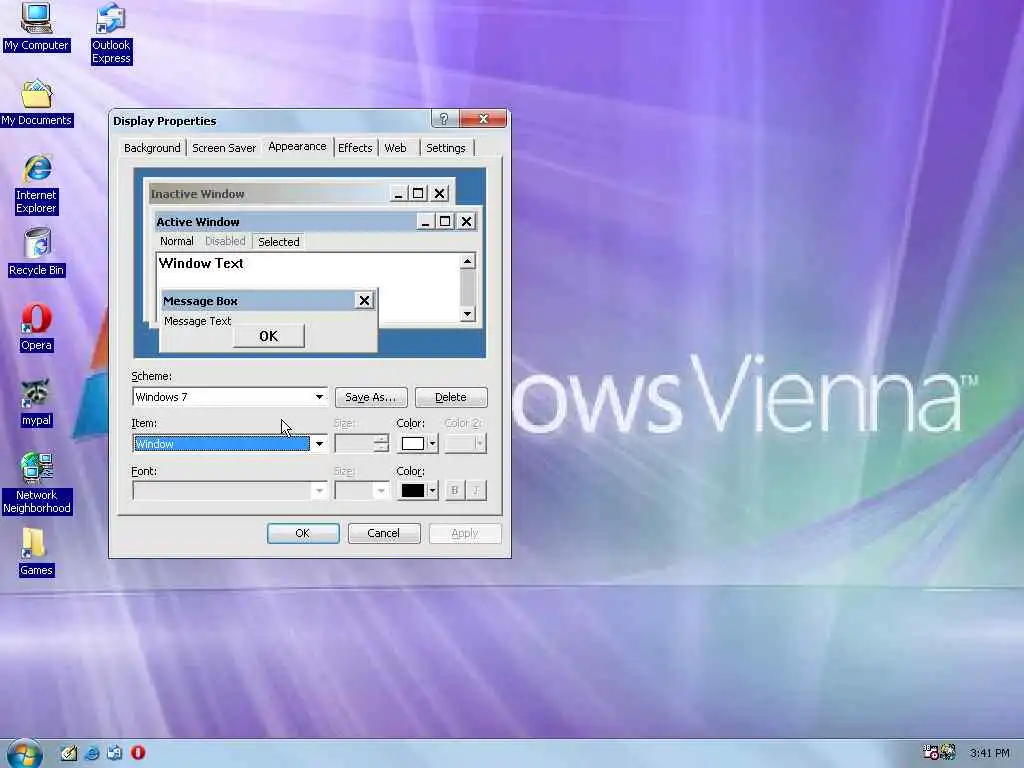Open Recycle Bin icon
1024x768 pixels.
tap(37, 252)
